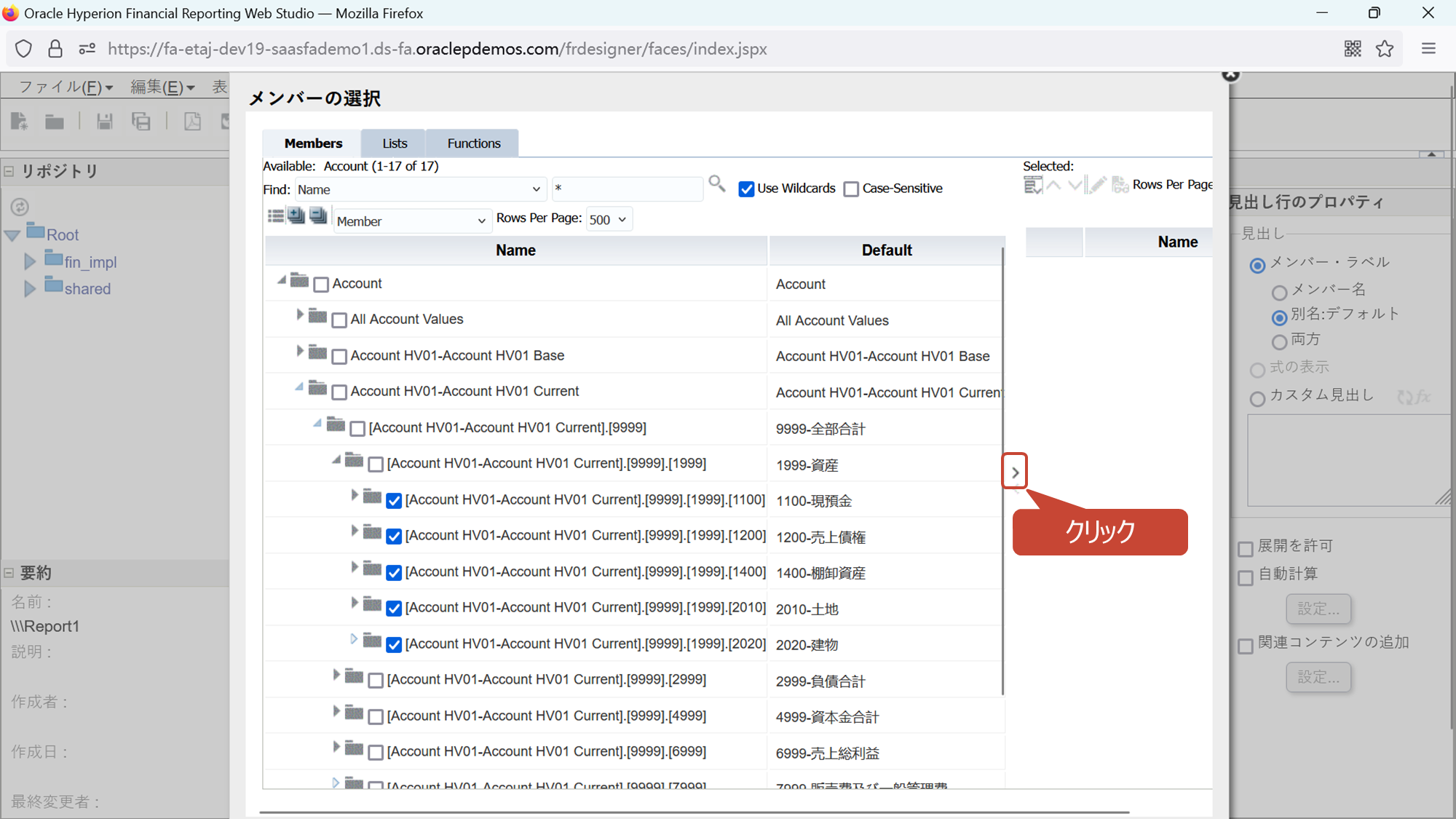Click the list view icon left of expand

(276, 216)
